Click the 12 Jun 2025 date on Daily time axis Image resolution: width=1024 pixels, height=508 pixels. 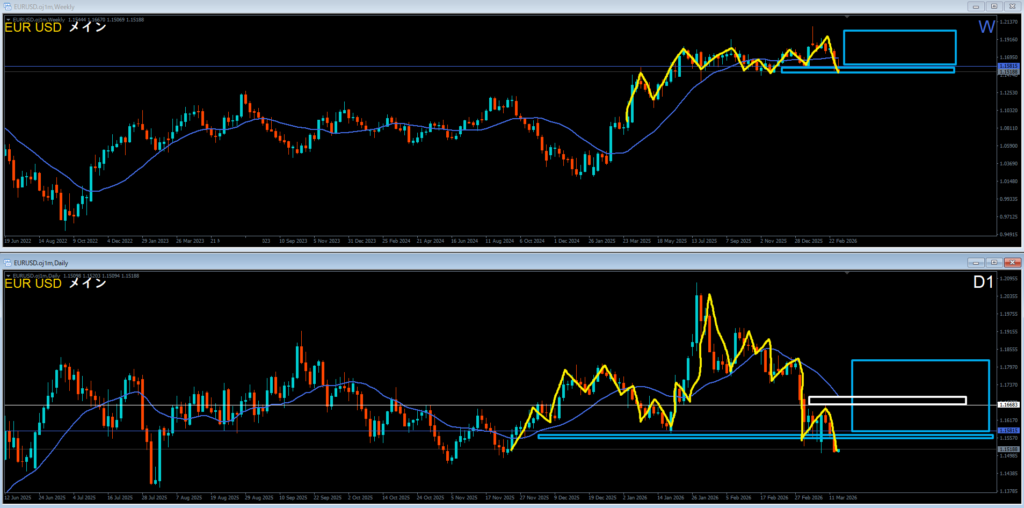click(x=17, y=498)
